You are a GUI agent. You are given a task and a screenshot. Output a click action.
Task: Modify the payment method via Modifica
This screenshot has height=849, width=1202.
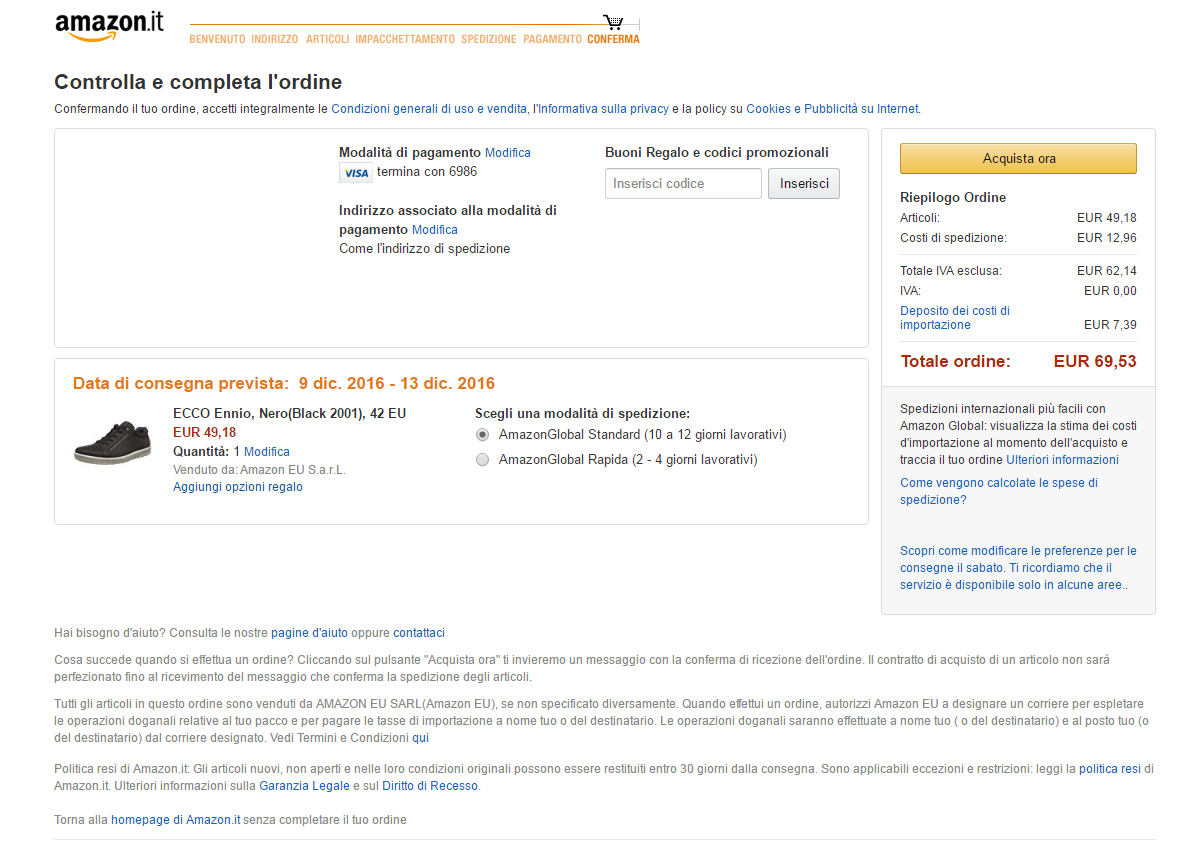(508, 153)
